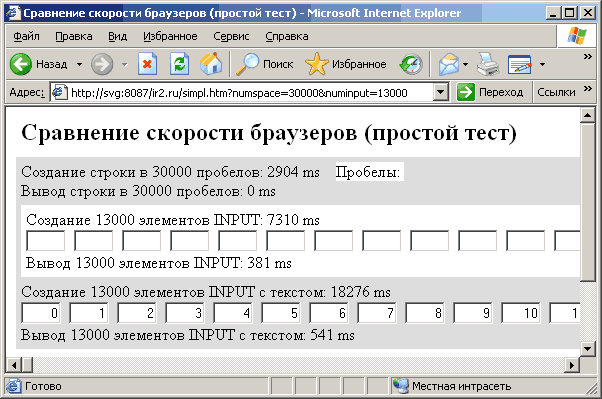Open Избранное with the star icon
The height and width of the screenshot is (399, 602).
pyautogui.click(x=346, y=64)
